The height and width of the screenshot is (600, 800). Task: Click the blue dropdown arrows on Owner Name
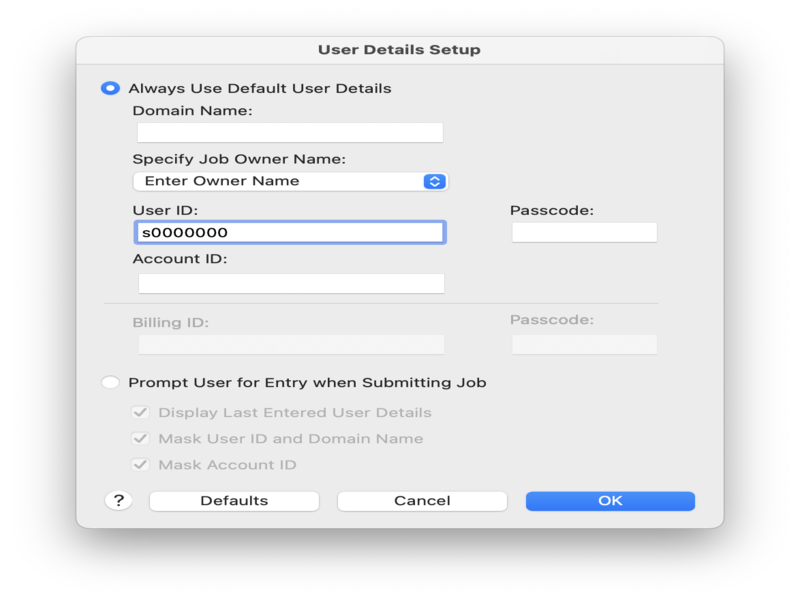point(434,181)
